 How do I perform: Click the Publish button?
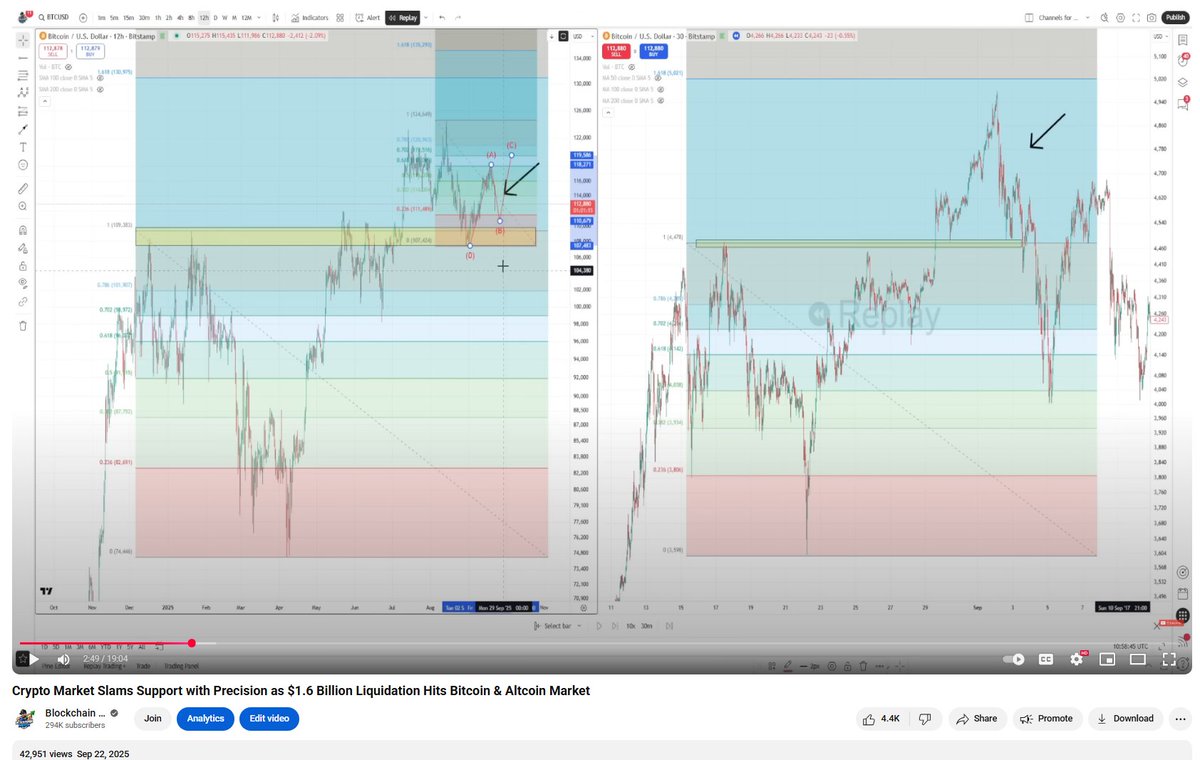(x=1175, y=17)
